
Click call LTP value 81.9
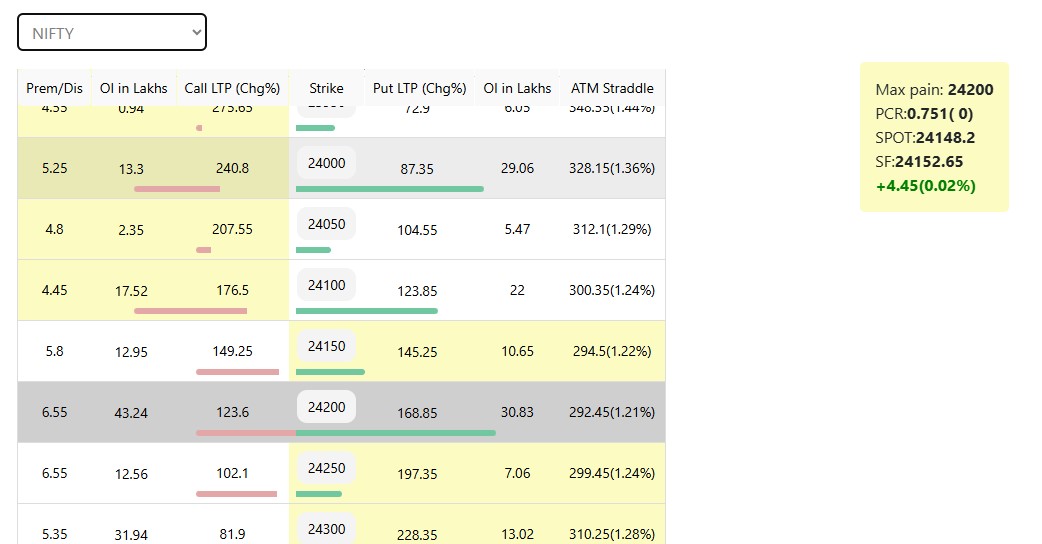point(233,534)
